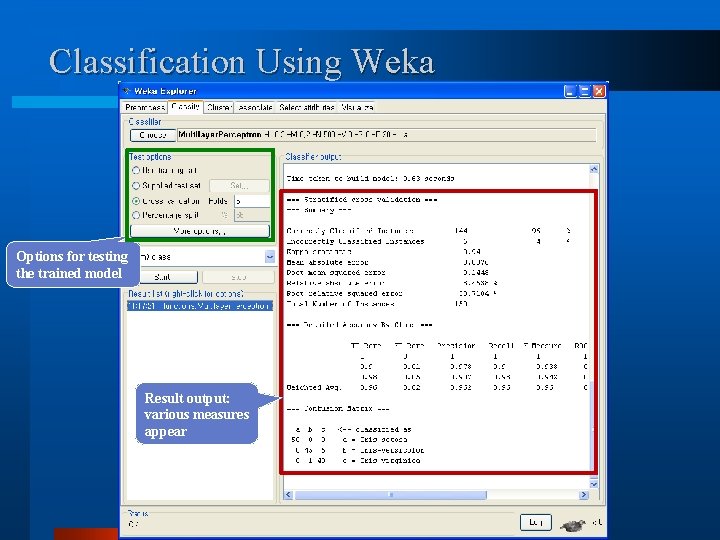Click the 'Confusion Matrix' heading text
This screenshot has width=720, height=540.
(x=338, y=409)
